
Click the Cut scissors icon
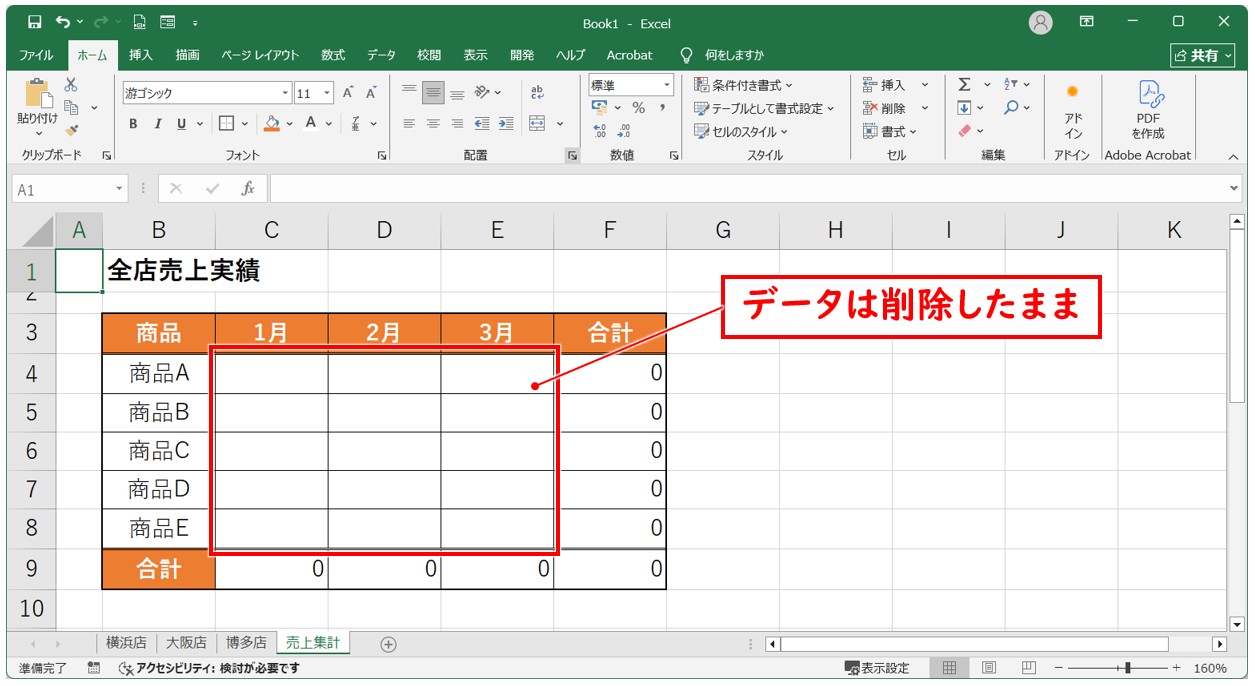click(71, 86)
